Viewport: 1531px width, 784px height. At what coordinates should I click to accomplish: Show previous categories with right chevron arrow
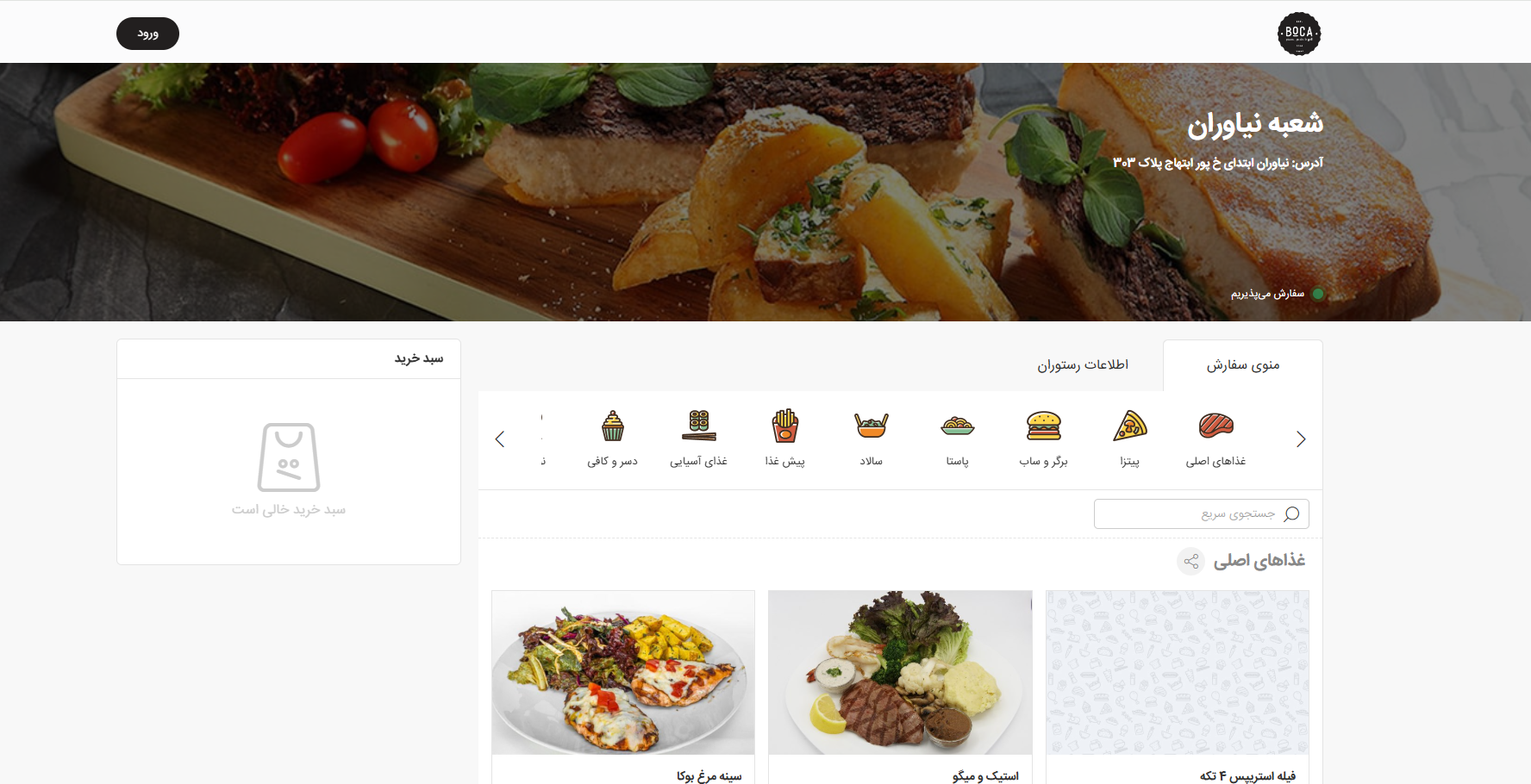coord(1301,439)
